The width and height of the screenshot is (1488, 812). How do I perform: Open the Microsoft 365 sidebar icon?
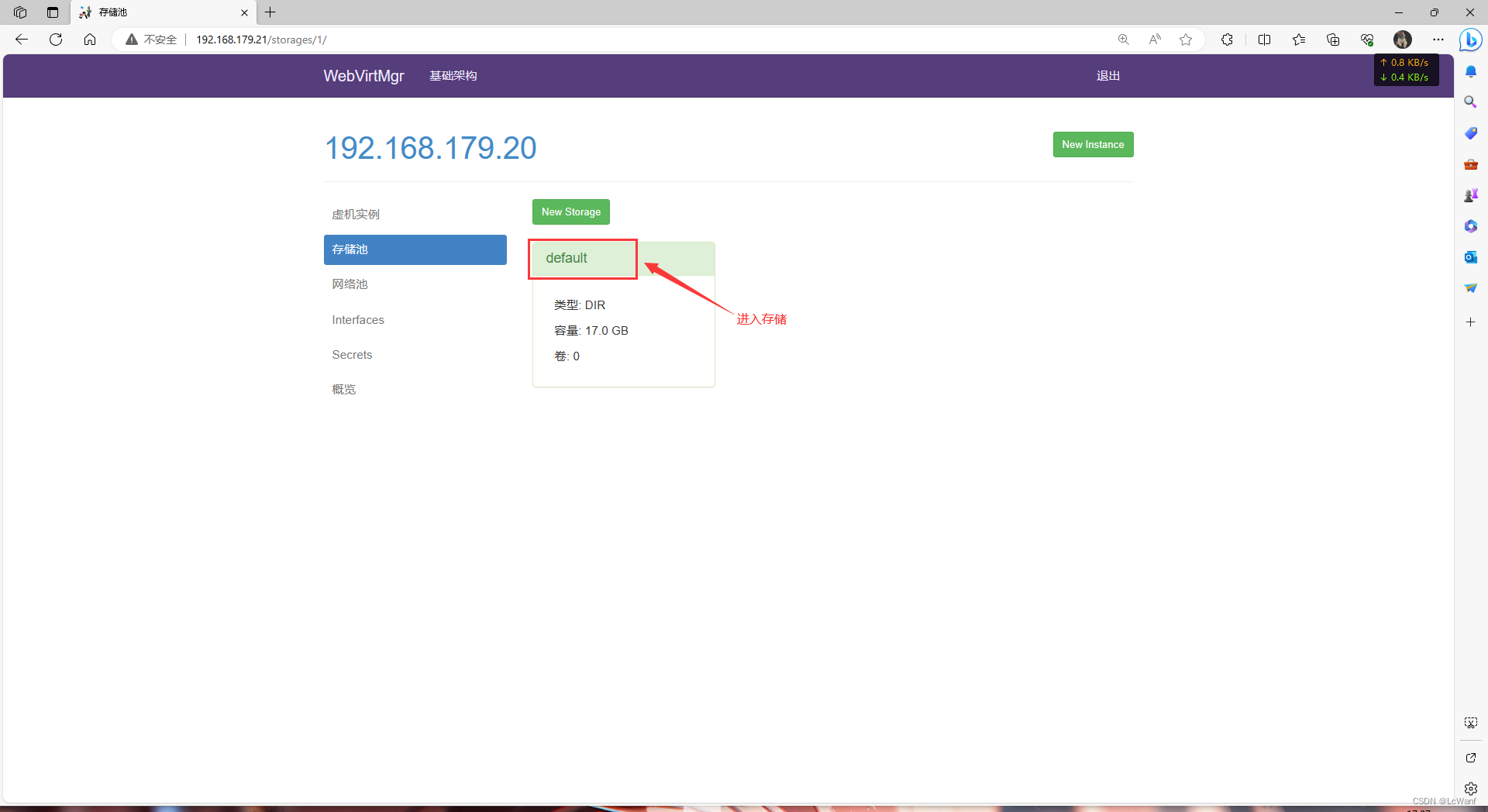pyautogui.click(x=1470, y=226)
